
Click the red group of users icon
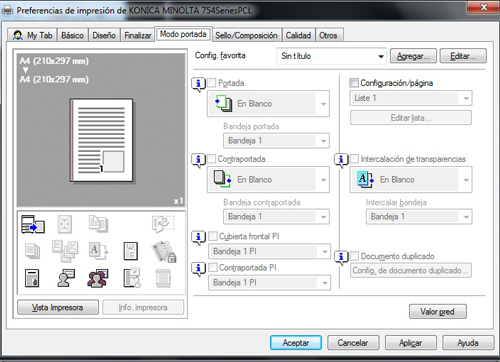(x=98, y=278)
